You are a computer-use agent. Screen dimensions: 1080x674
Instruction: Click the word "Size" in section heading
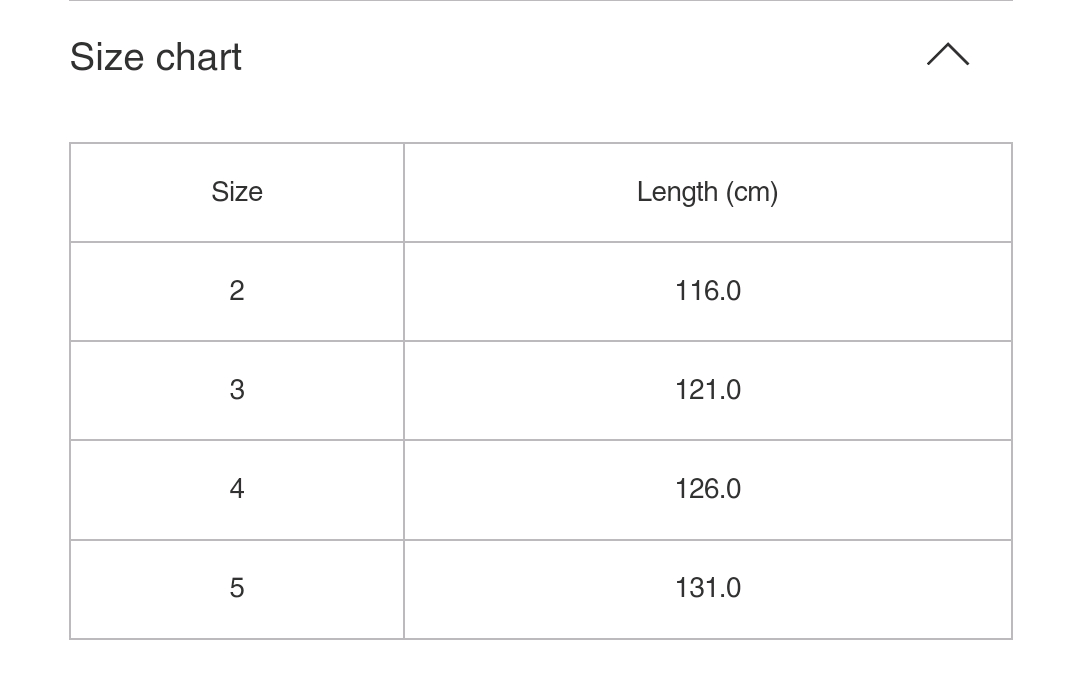(x=107, y=57)
